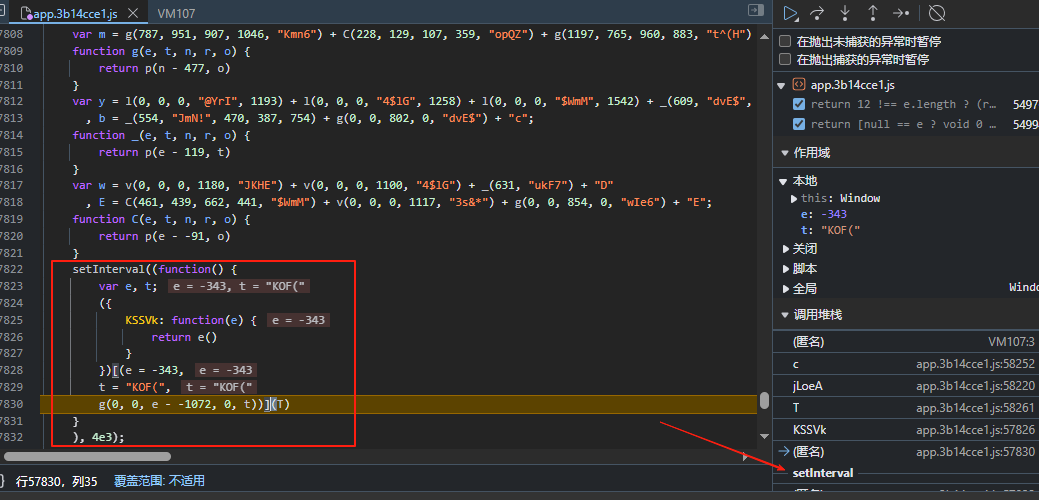Click the highlighted execution line 7830
The height and width of the screenshot is (500, 1039).
398,404
